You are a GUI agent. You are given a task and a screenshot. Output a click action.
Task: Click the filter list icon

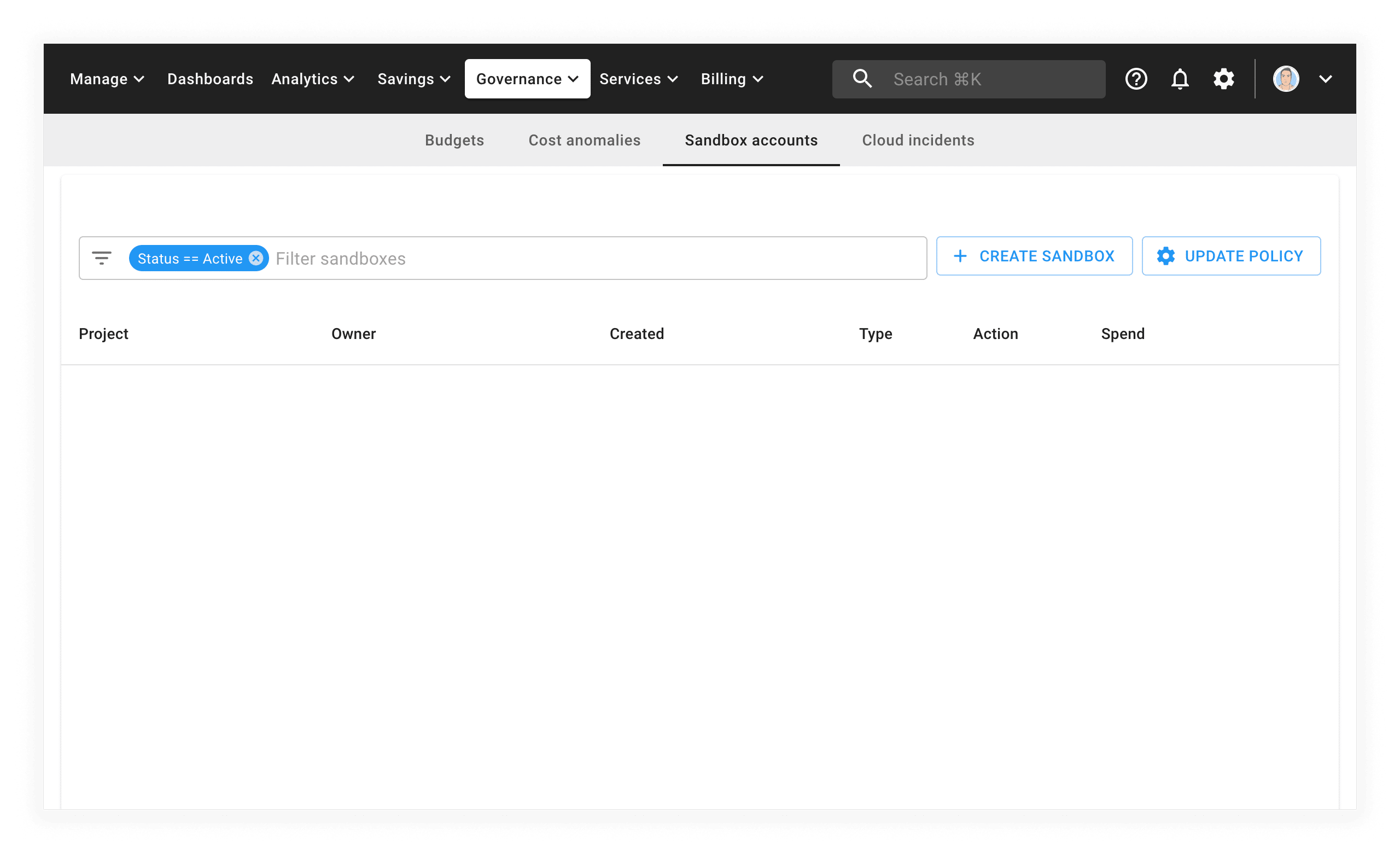(x=102, y=259)
